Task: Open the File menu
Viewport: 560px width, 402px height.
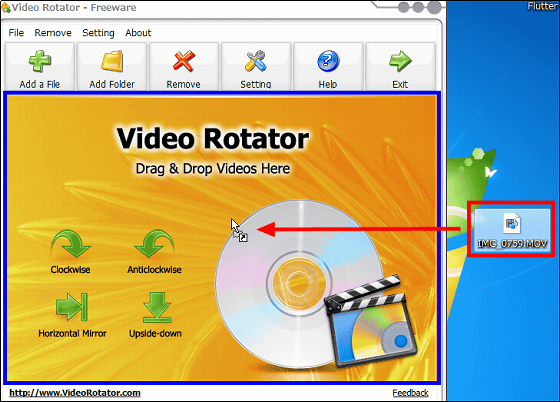Action: point(16,33)
